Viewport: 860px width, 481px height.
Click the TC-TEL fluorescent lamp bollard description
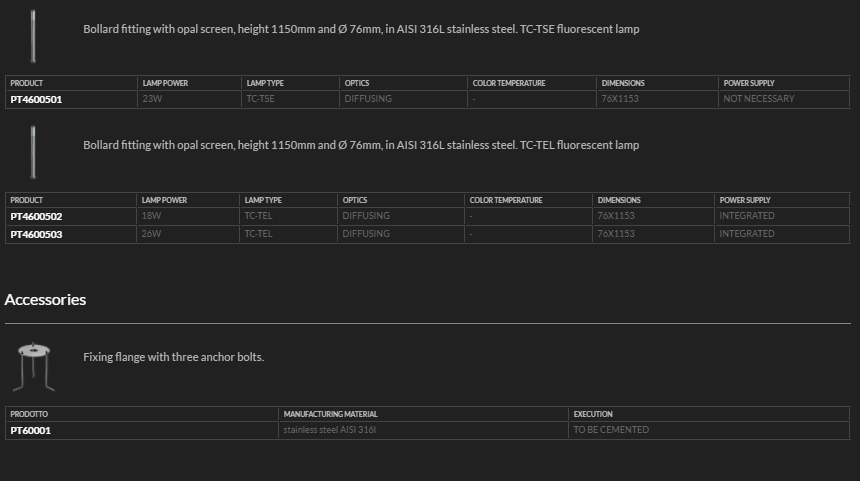(361, 145)
